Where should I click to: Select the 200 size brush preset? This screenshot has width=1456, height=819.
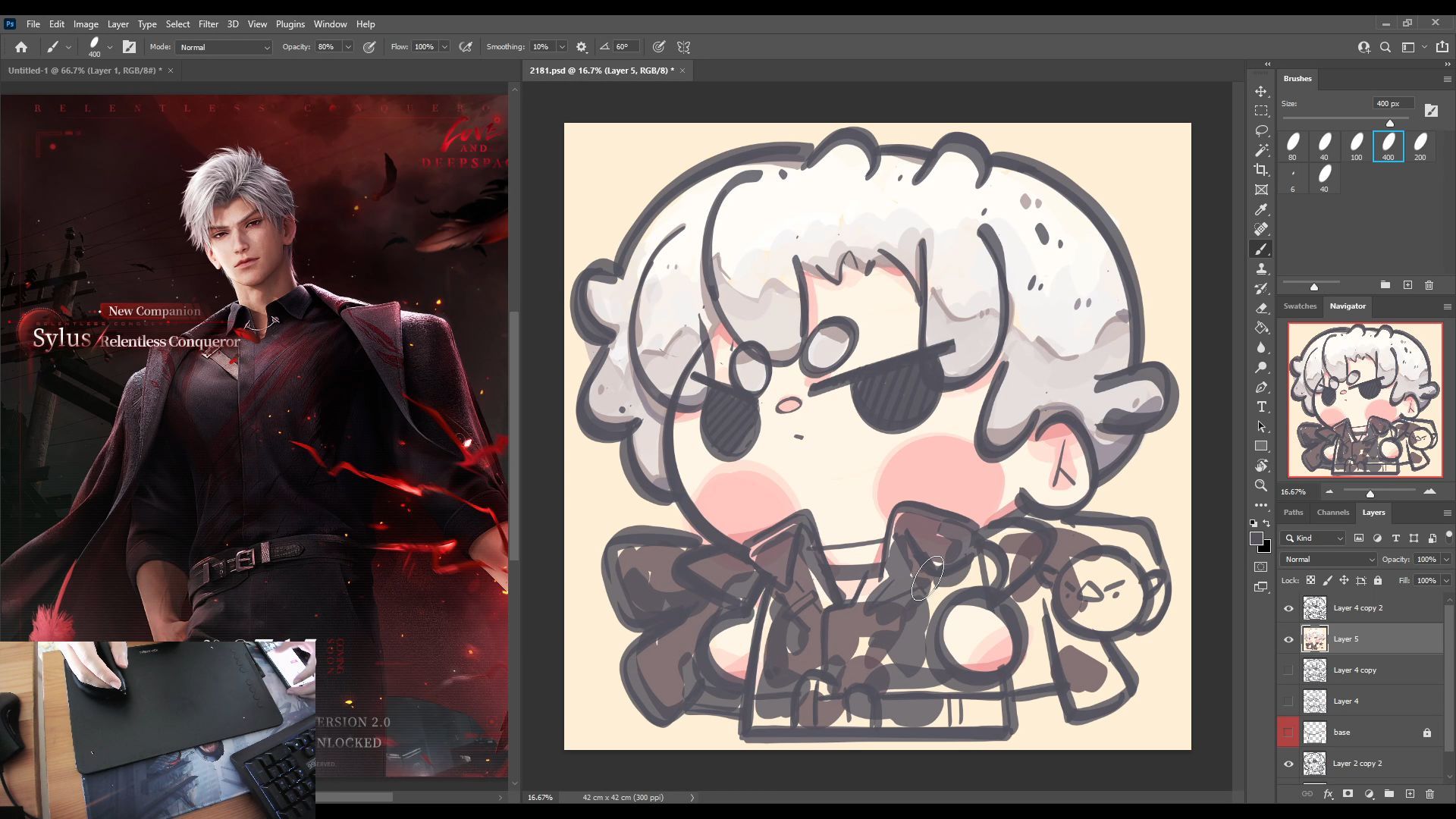point(1420,146)
